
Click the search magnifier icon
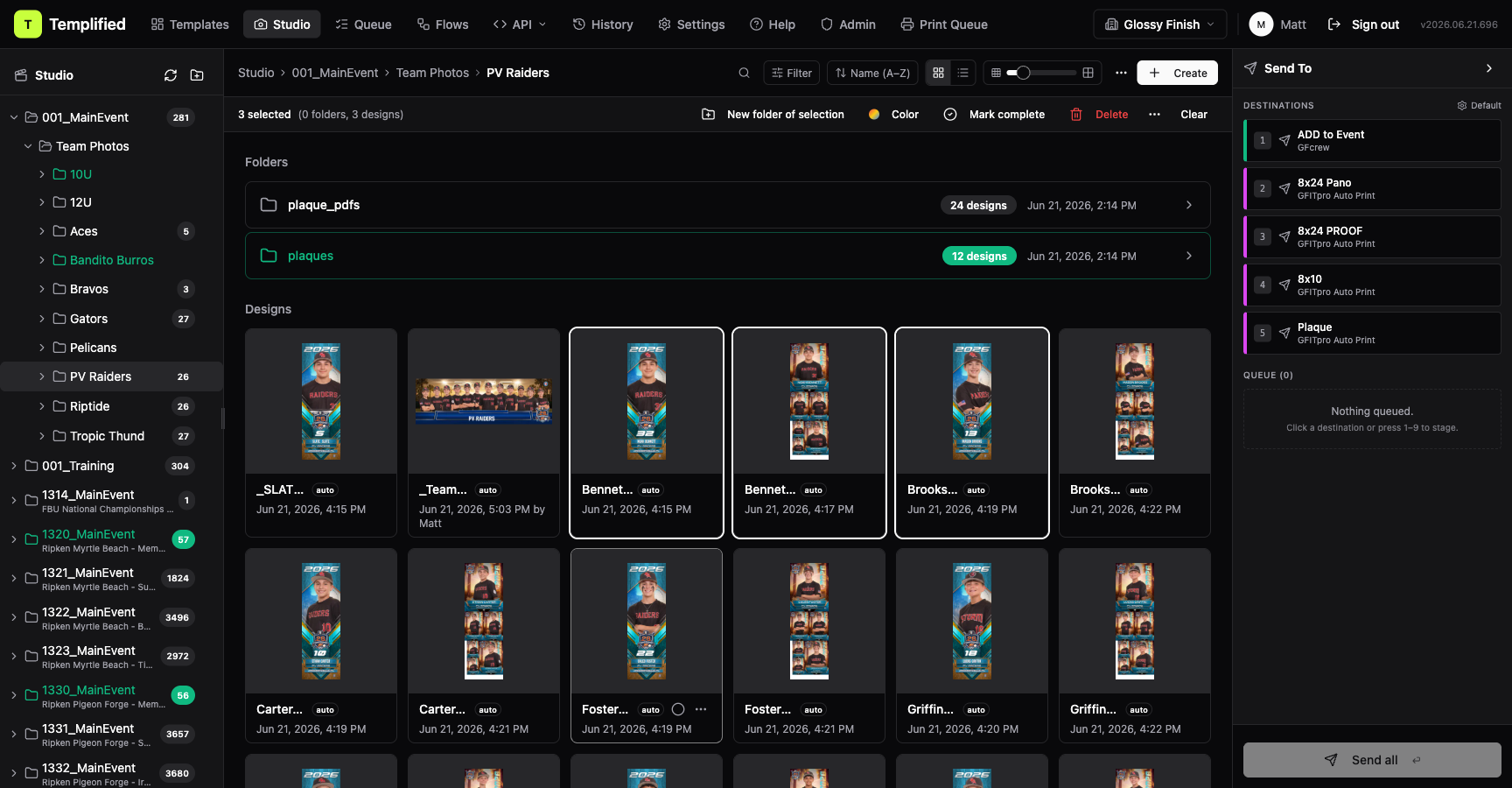(x=744, y=73)
